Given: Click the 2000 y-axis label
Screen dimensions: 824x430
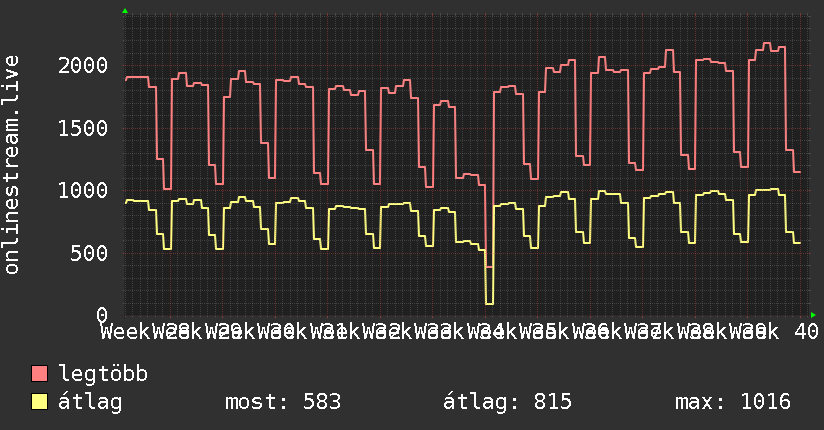Looking at the screenshot, I should pyautogui.click(x=83, y=66).
